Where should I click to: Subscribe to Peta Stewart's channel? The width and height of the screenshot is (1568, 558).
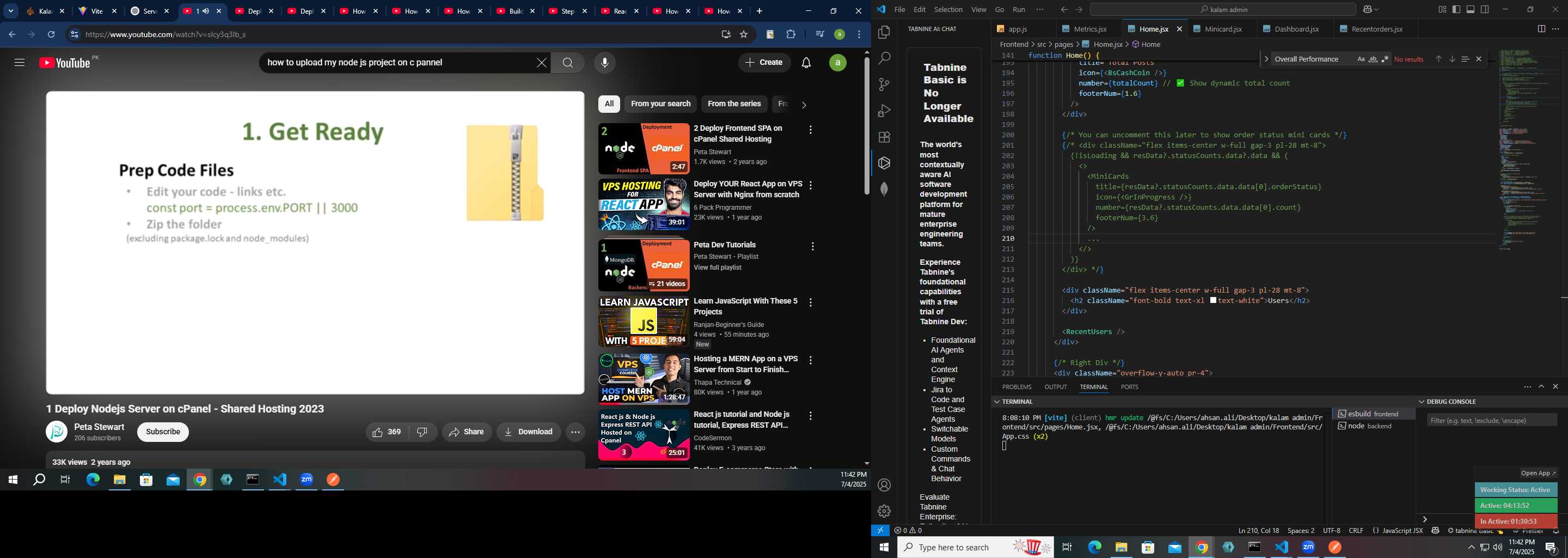pyautogui.click(x=163, y=432)
